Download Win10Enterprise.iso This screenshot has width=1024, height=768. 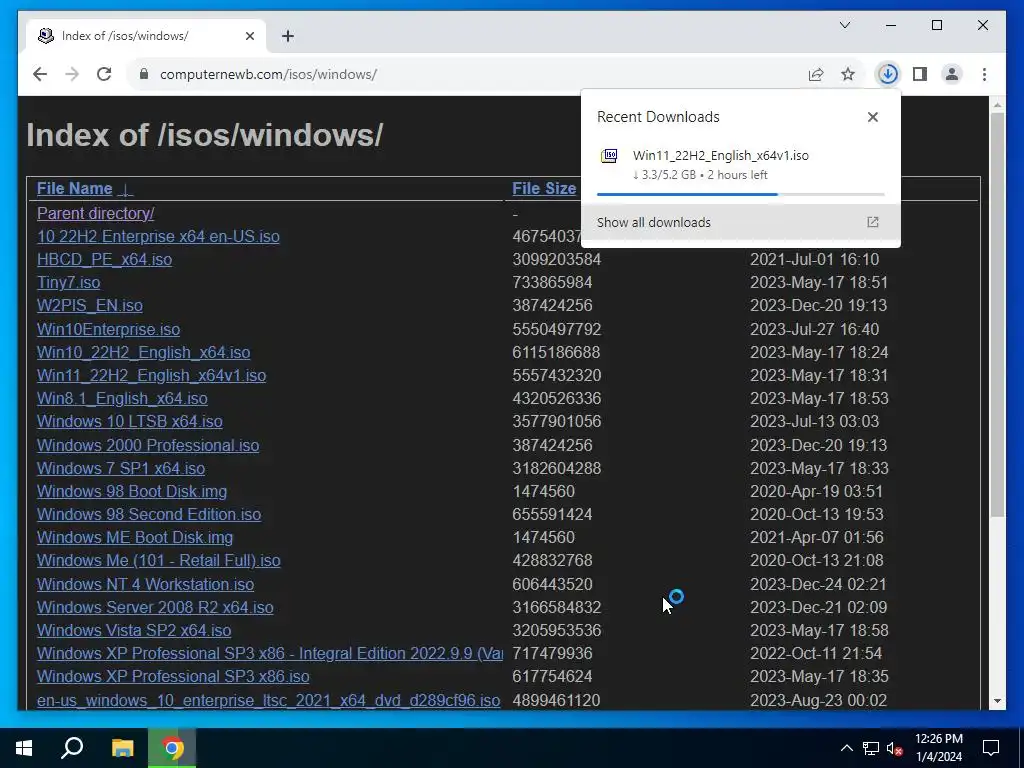108,329
